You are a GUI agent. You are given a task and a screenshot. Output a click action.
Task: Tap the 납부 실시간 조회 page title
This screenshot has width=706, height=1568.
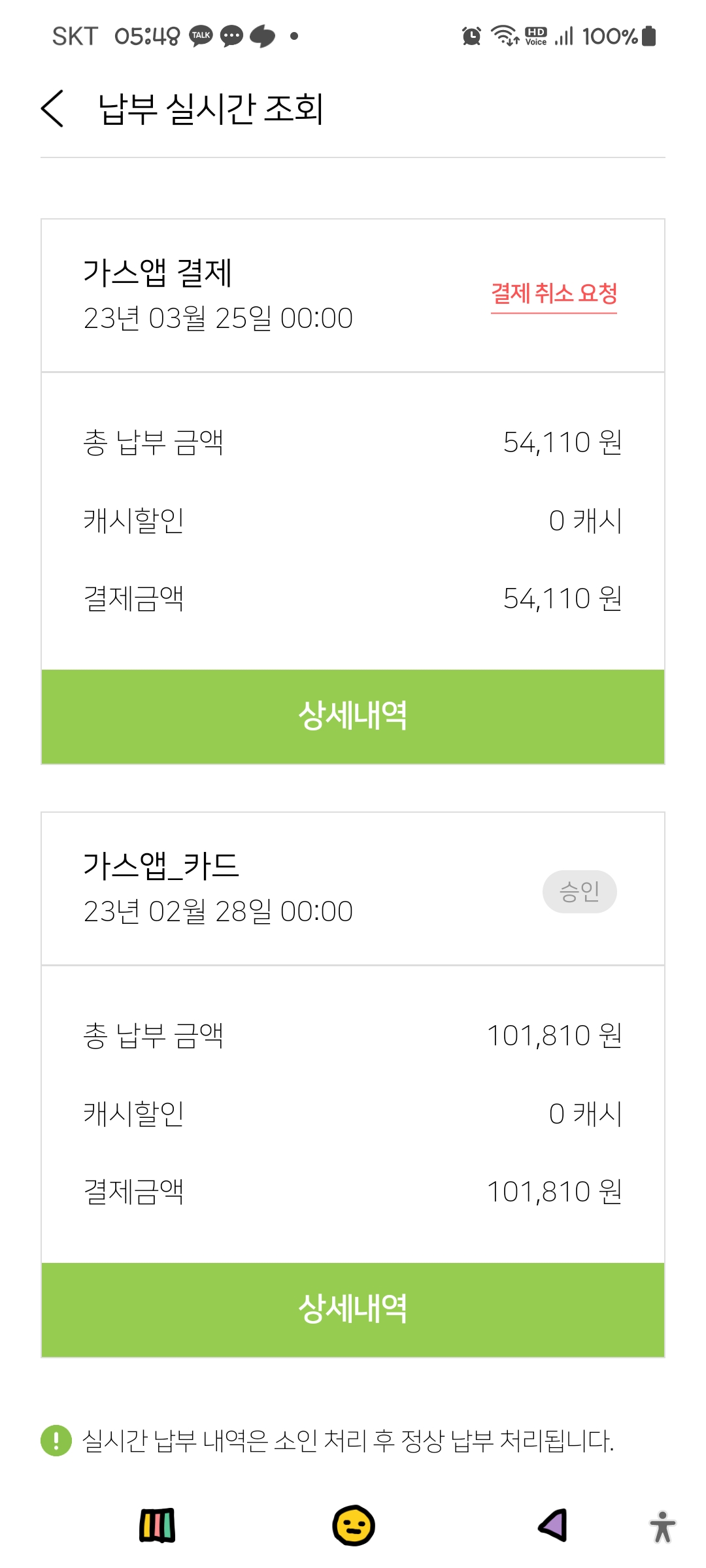pos(210,108)
